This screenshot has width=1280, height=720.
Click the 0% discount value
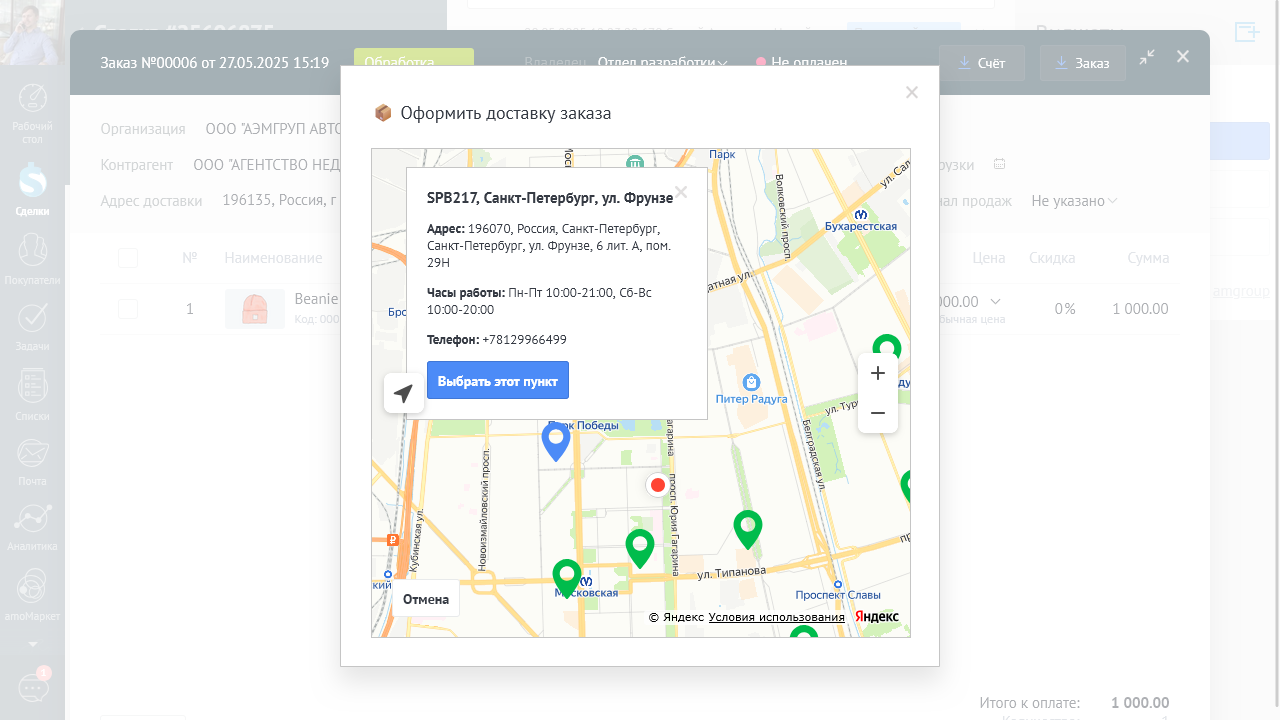(1065, 309)
